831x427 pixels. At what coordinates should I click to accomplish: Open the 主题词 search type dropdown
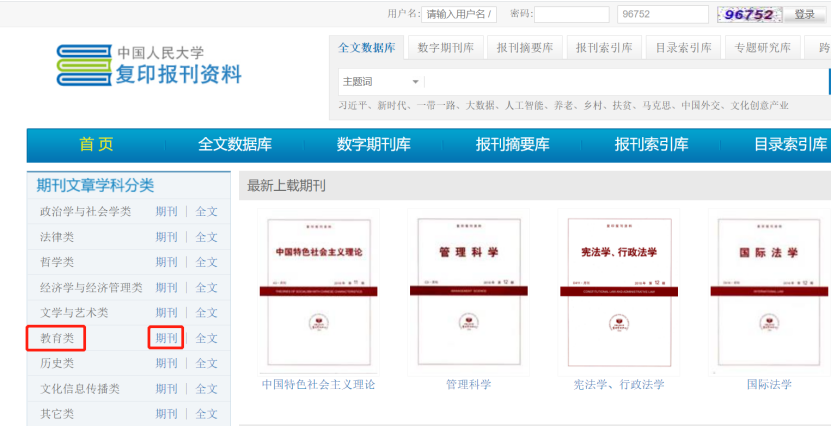point(381,82)
